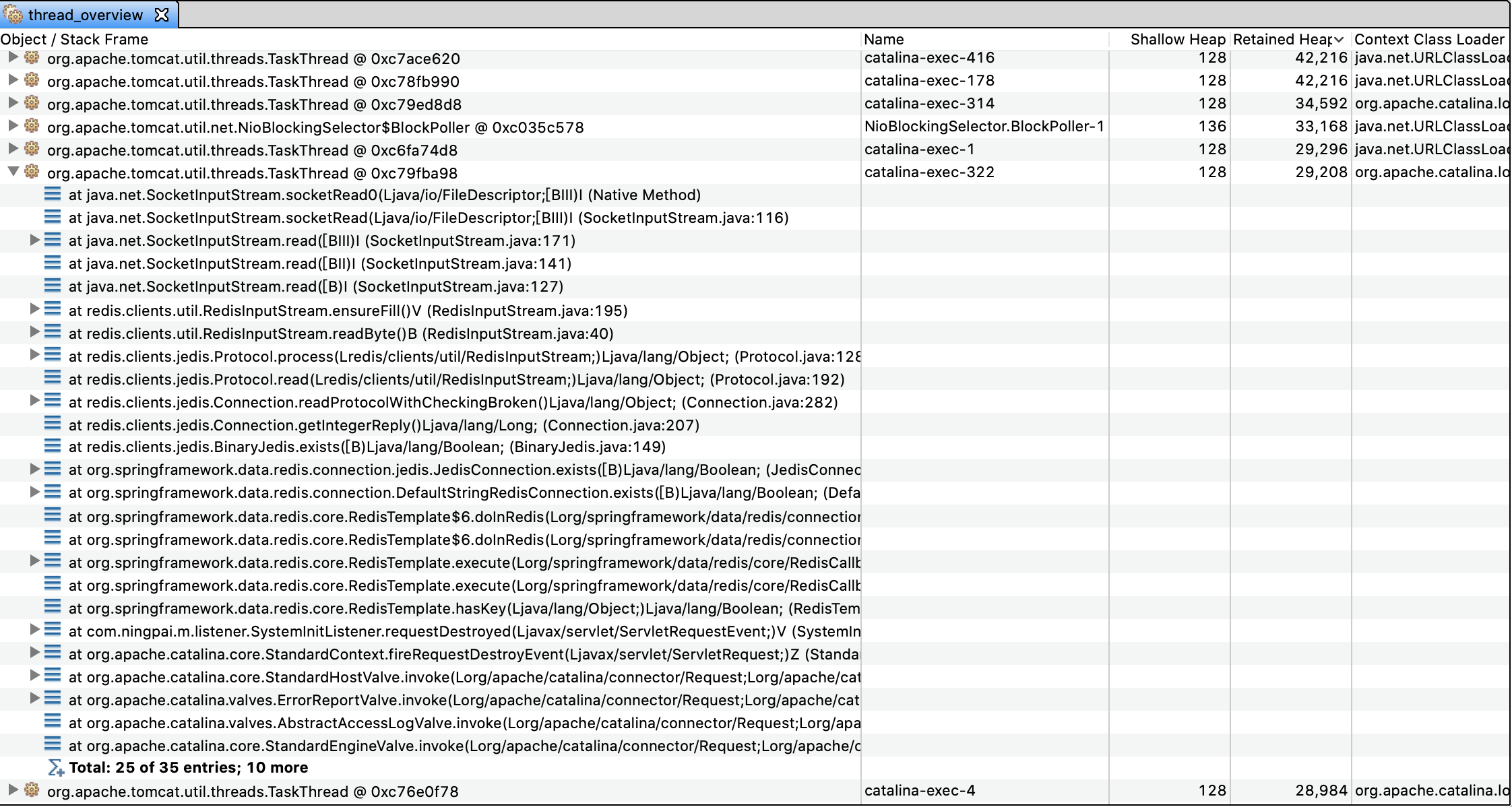The height and width of the screenshot is (807, 1512).
Task: Click stack frame icon for BinaryJedis.exists row
Action: coord(53,447)
